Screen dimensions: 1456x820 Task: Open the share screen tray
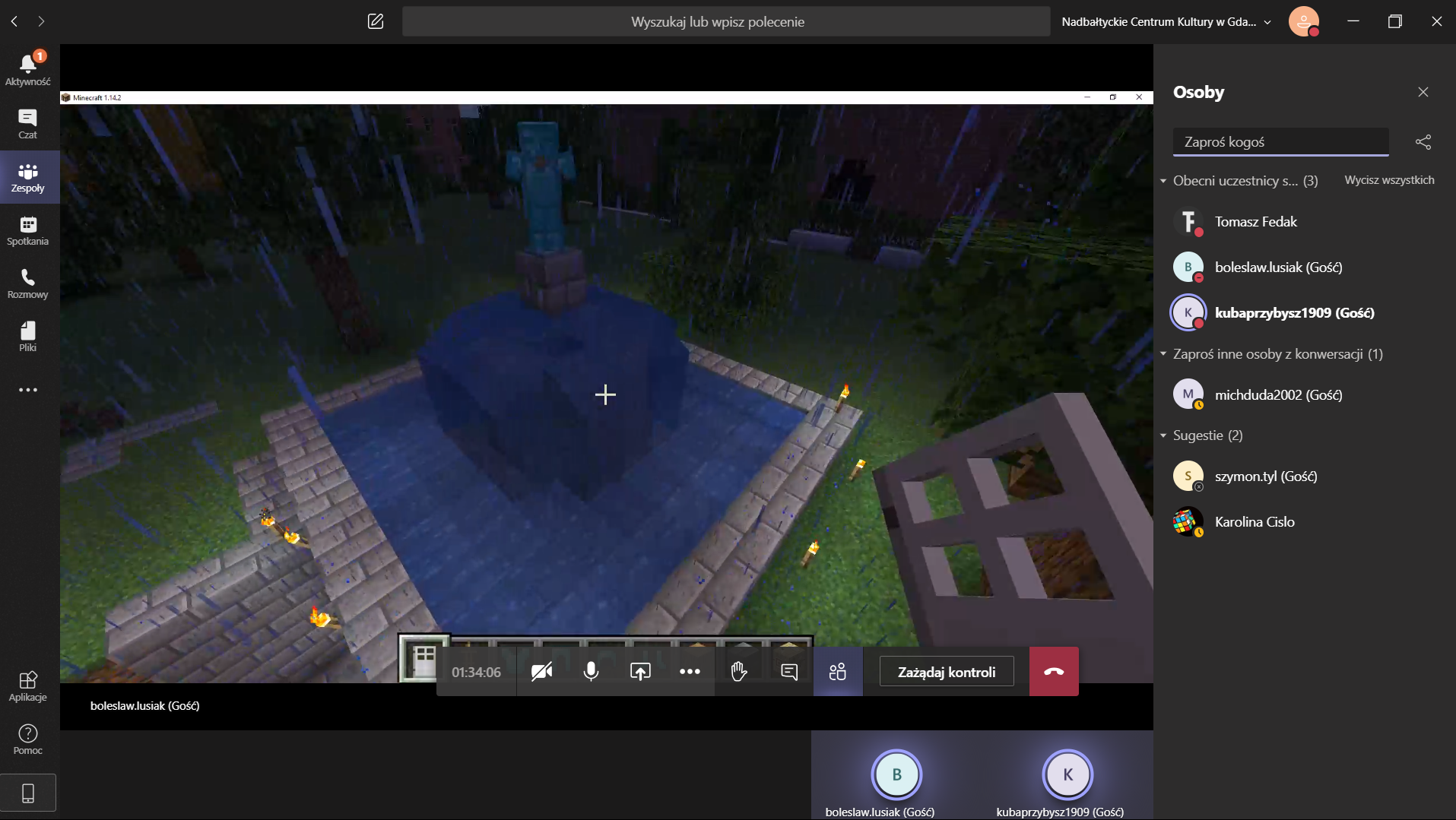[x=640, y=672]
